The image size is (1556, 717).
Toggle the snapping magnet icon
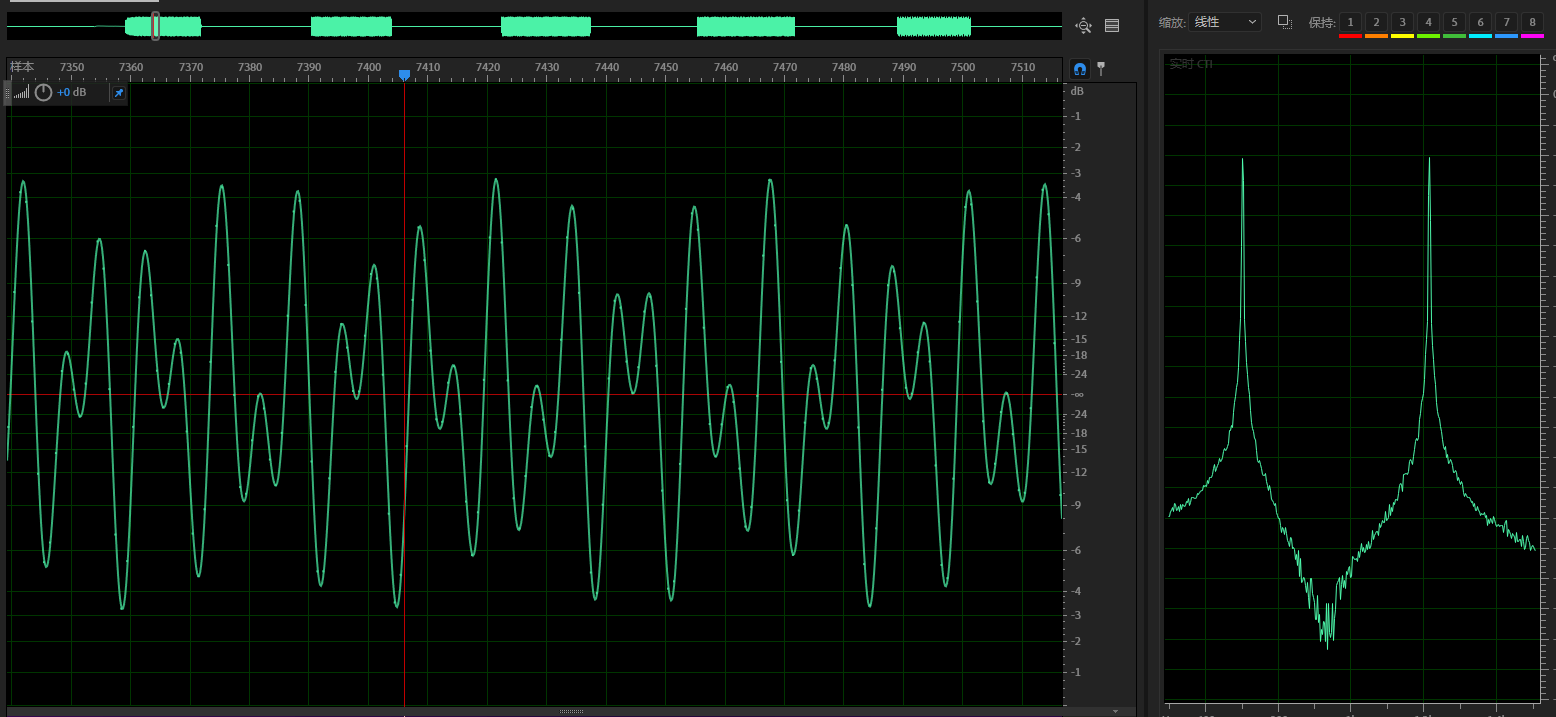click(x=1080, y=69)
